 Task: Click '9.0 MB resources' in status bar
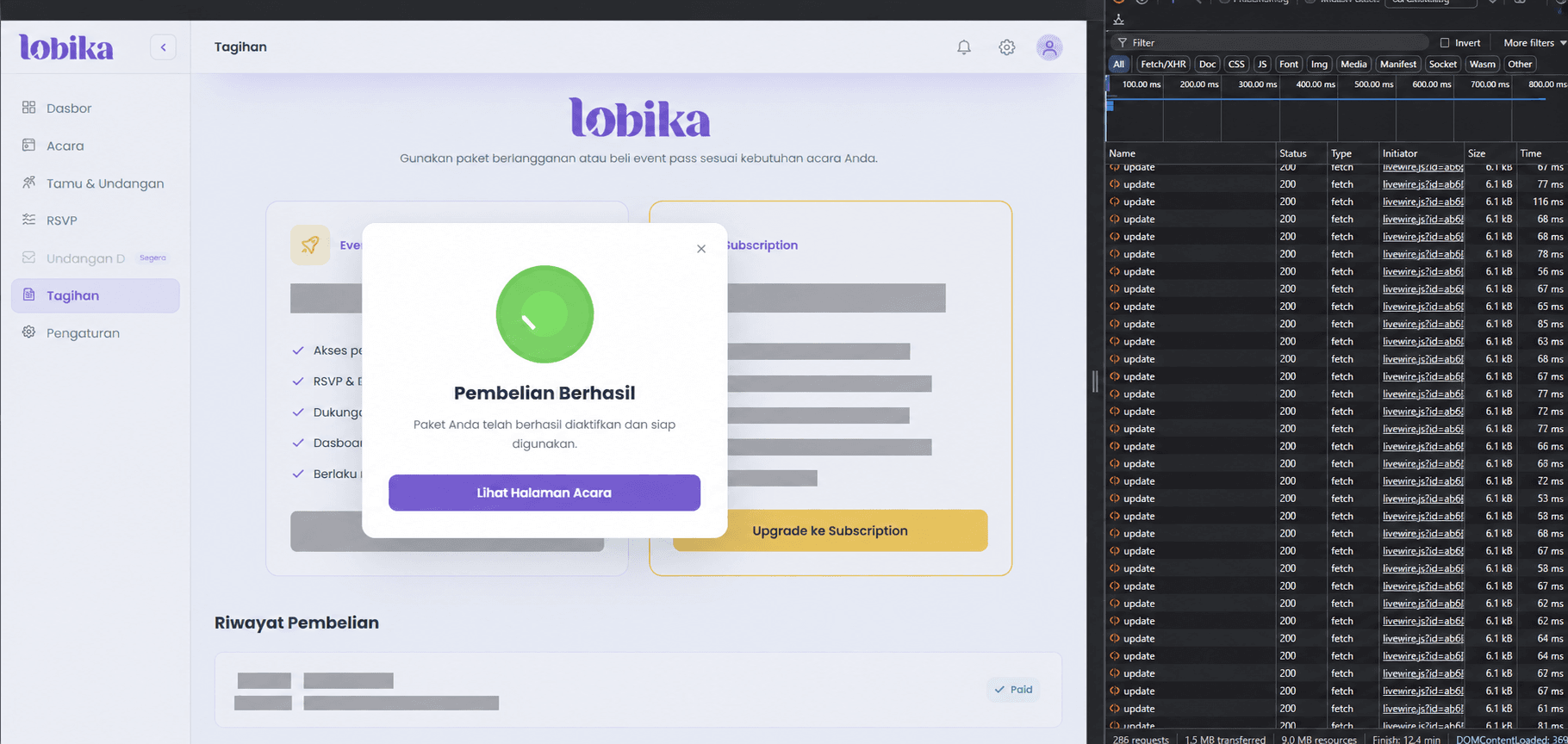[x=1318, y=739]
